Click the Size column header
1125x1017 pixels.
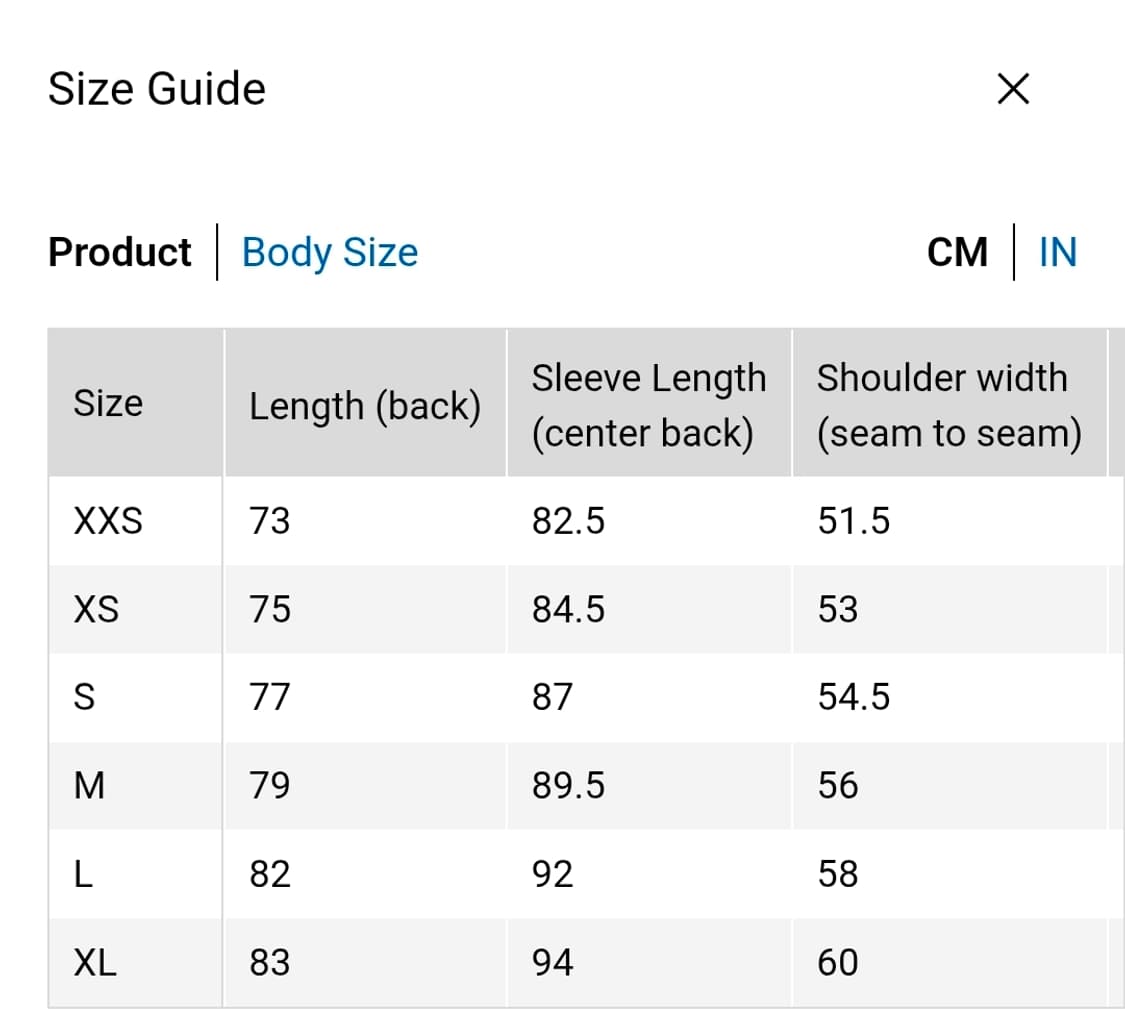pyautogui.click(x=108, y=403)
